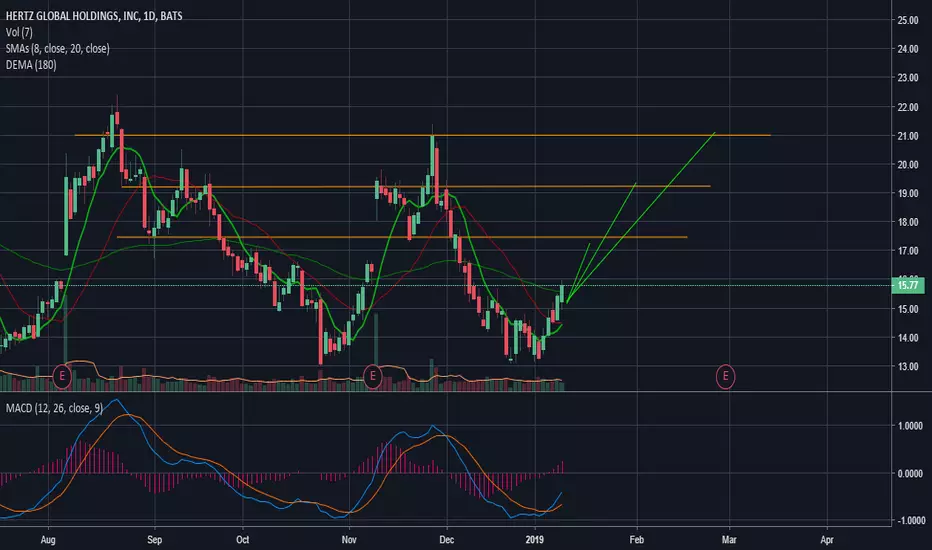The width and height of the screenshot is (932, 550).
Task: Click the Sep time axis label
Action: [155, 540]
